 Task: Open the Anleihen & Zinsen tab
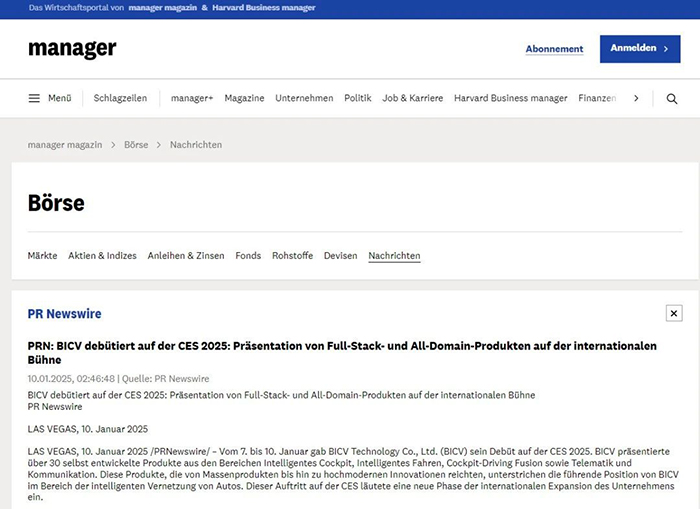tap(186, 256)
